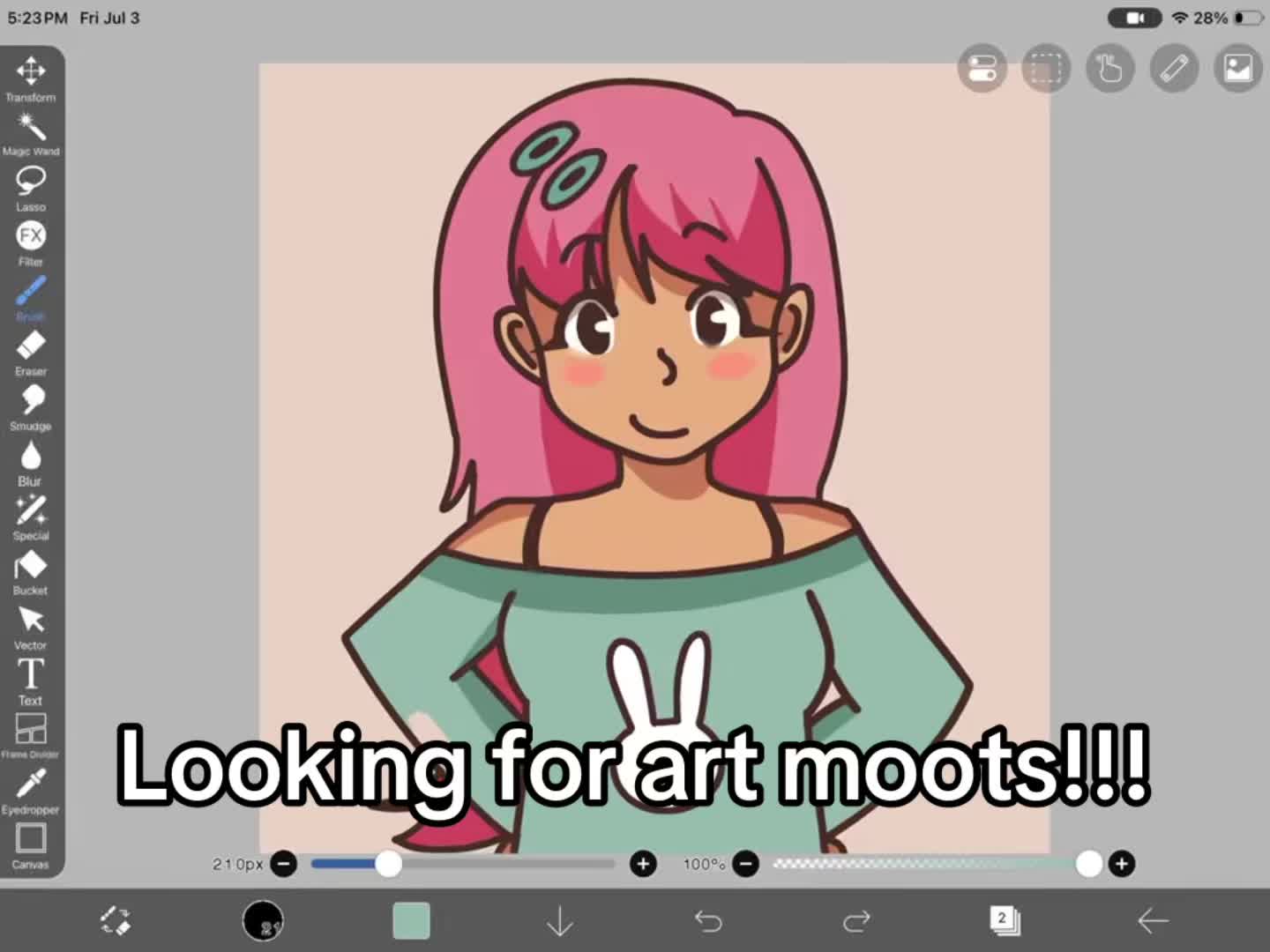This screenshot has height=952, width=1270.
Task: Open the brush preview settings circle
Action: [x=263, y=921]
